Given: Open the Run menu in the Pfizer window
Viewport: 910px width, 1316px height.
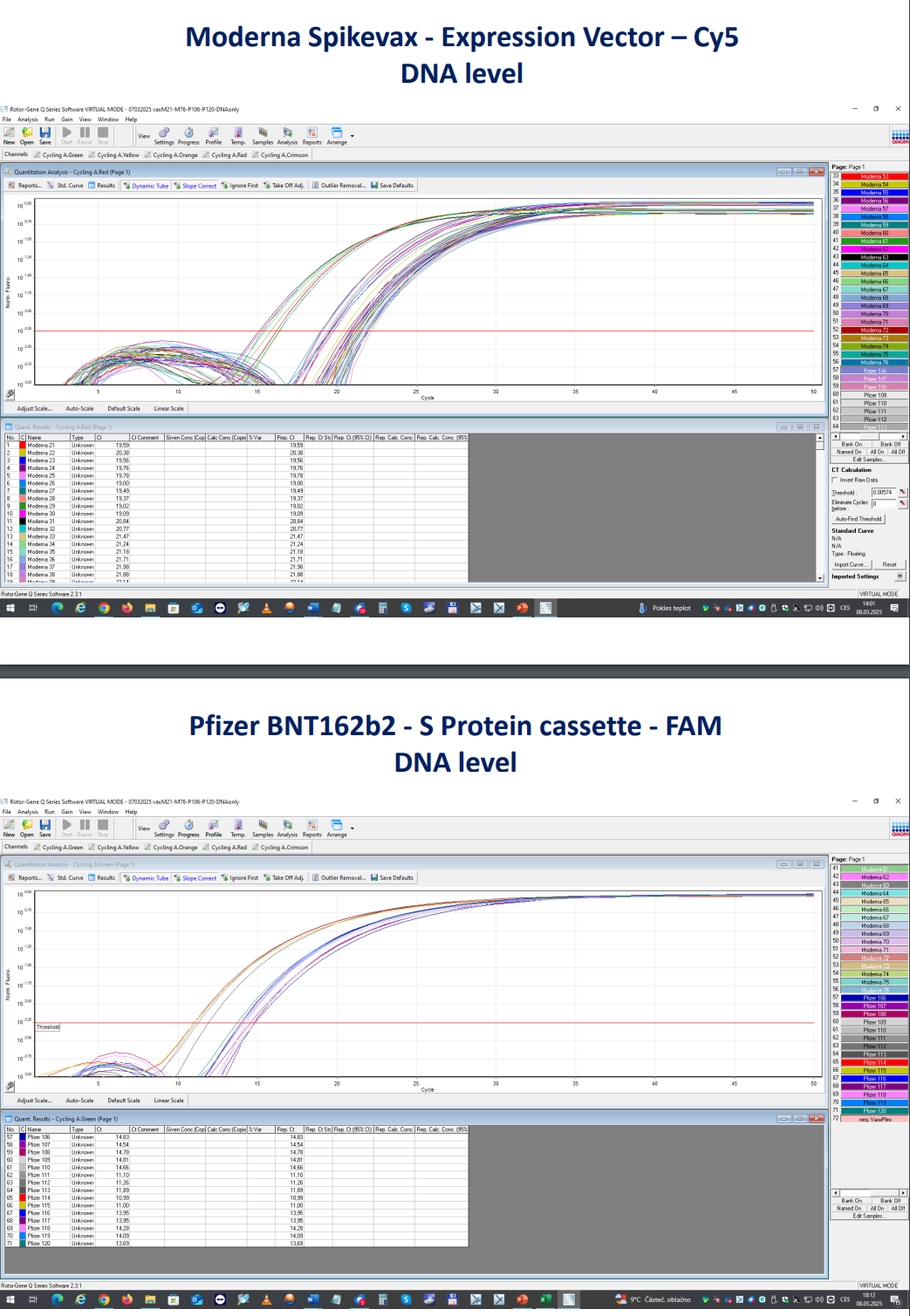Looking at the screenshot, I should point(50,812).
